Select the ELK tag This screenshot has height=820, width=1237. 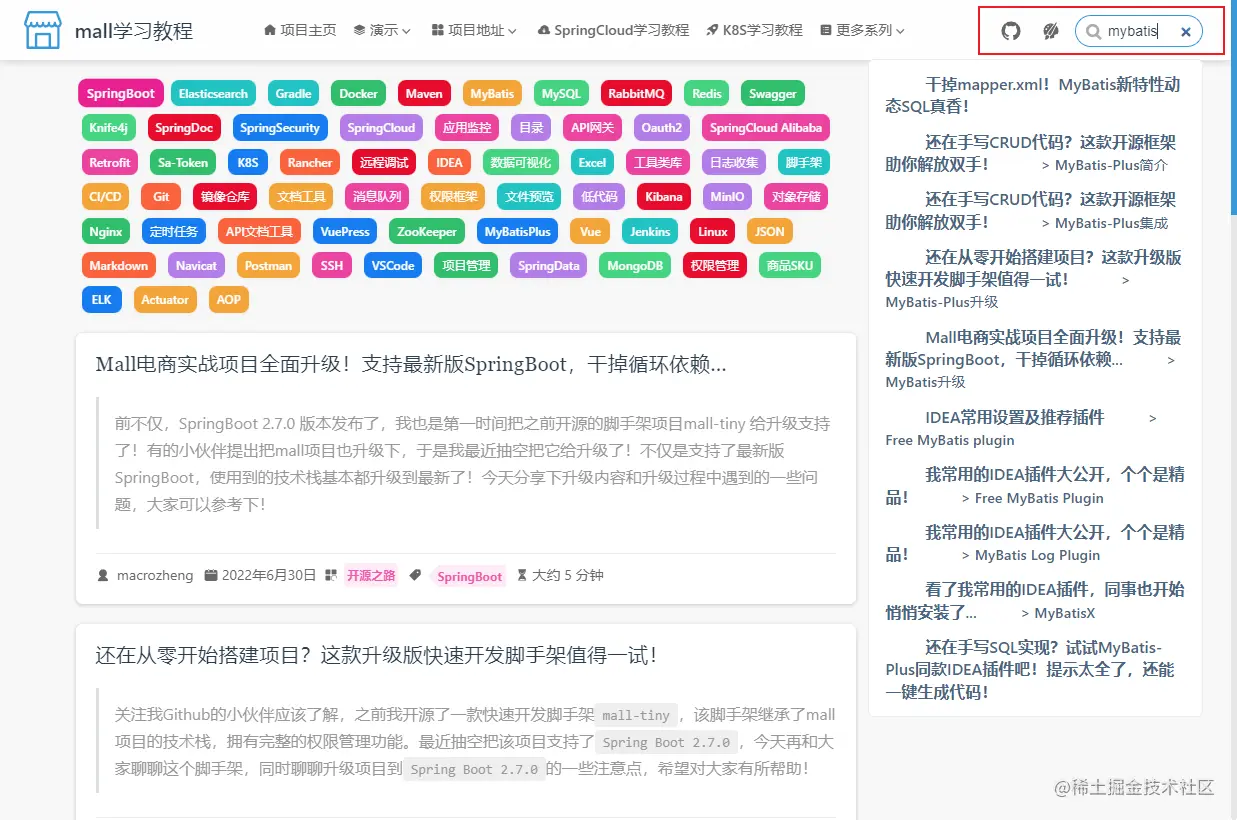pos(101,299)
